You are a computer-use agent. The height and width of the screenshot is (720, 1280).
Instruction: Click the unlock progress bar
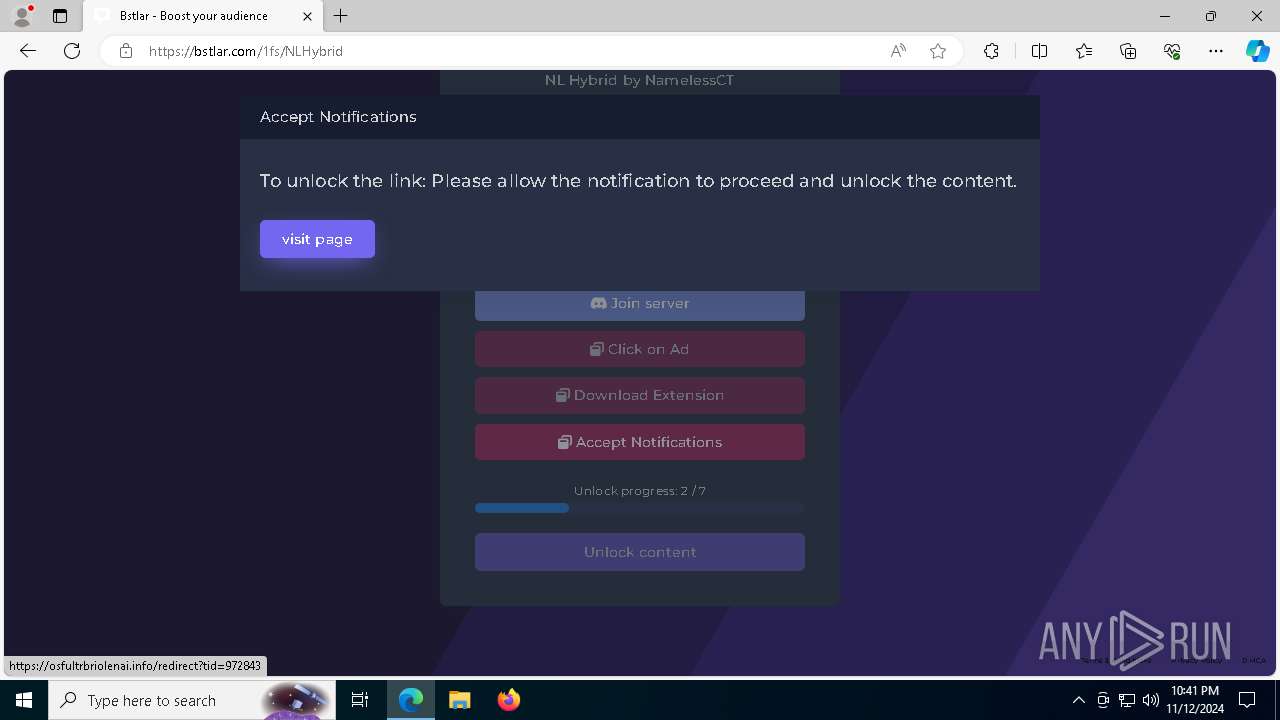(640, 508)
